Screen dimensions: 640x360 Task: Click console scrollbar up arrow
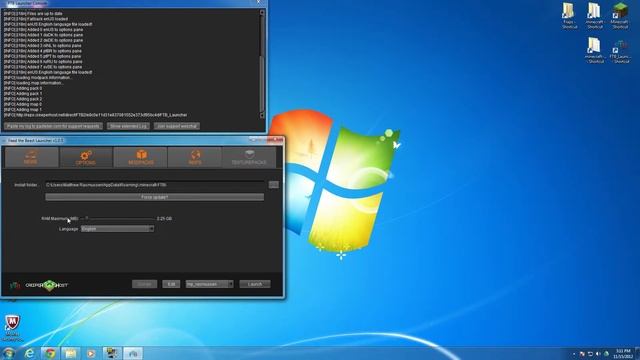pos(262,13)
